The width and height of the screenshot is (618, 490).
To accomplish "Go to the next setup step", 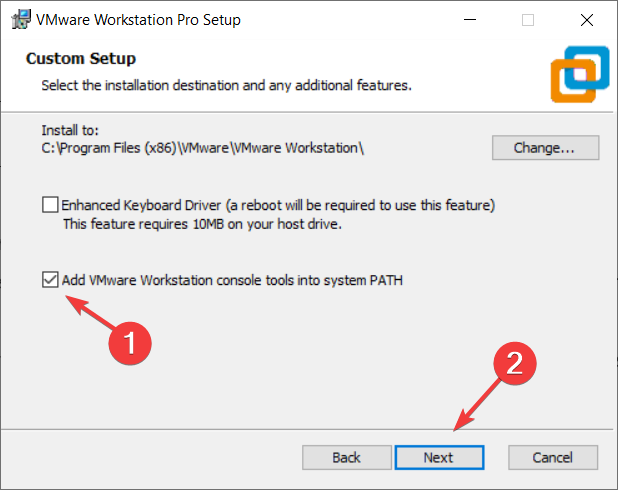I will click(x=439, y=458).
